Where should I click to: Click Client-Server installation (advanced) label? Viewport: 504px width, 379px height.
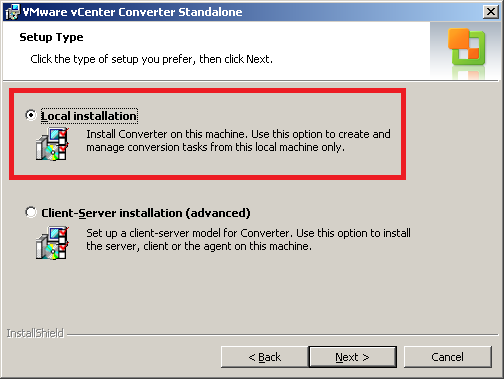pyautogui.click(x=146, y=213)
